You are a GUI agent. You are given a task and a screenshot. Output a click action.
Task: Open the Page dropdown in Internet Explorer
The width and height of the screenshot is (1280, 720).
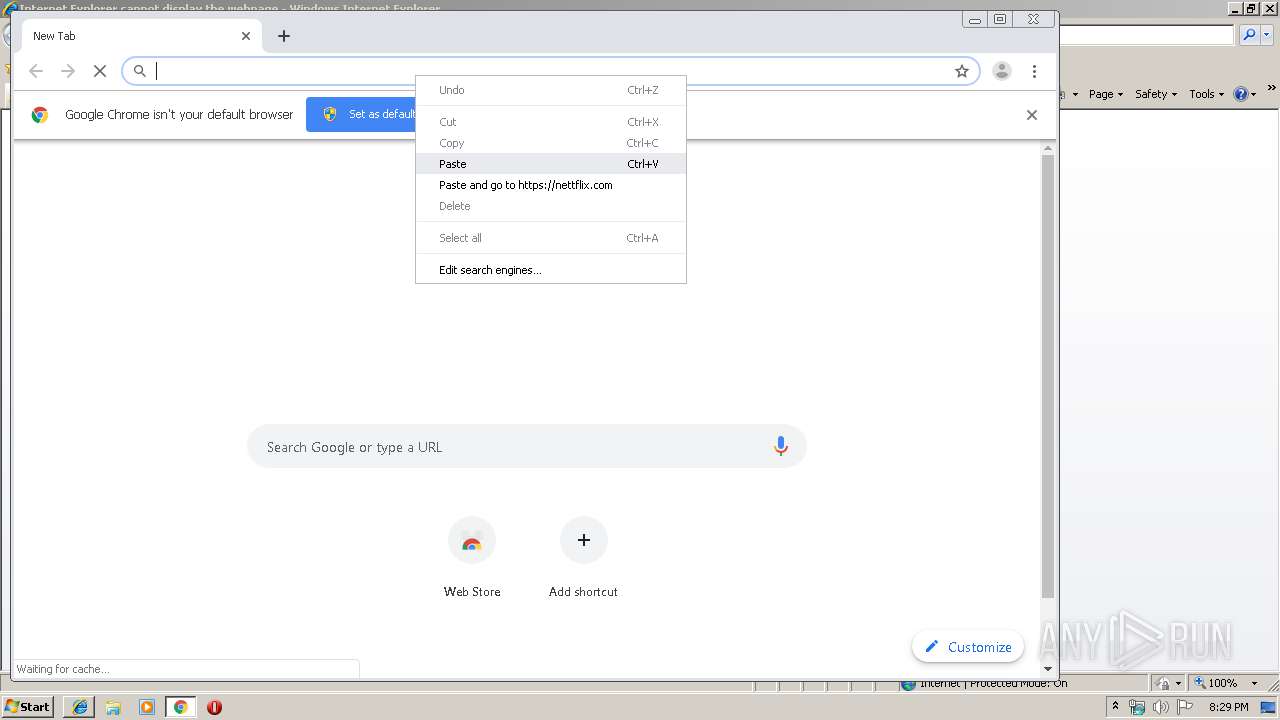tap(1106, 94)
